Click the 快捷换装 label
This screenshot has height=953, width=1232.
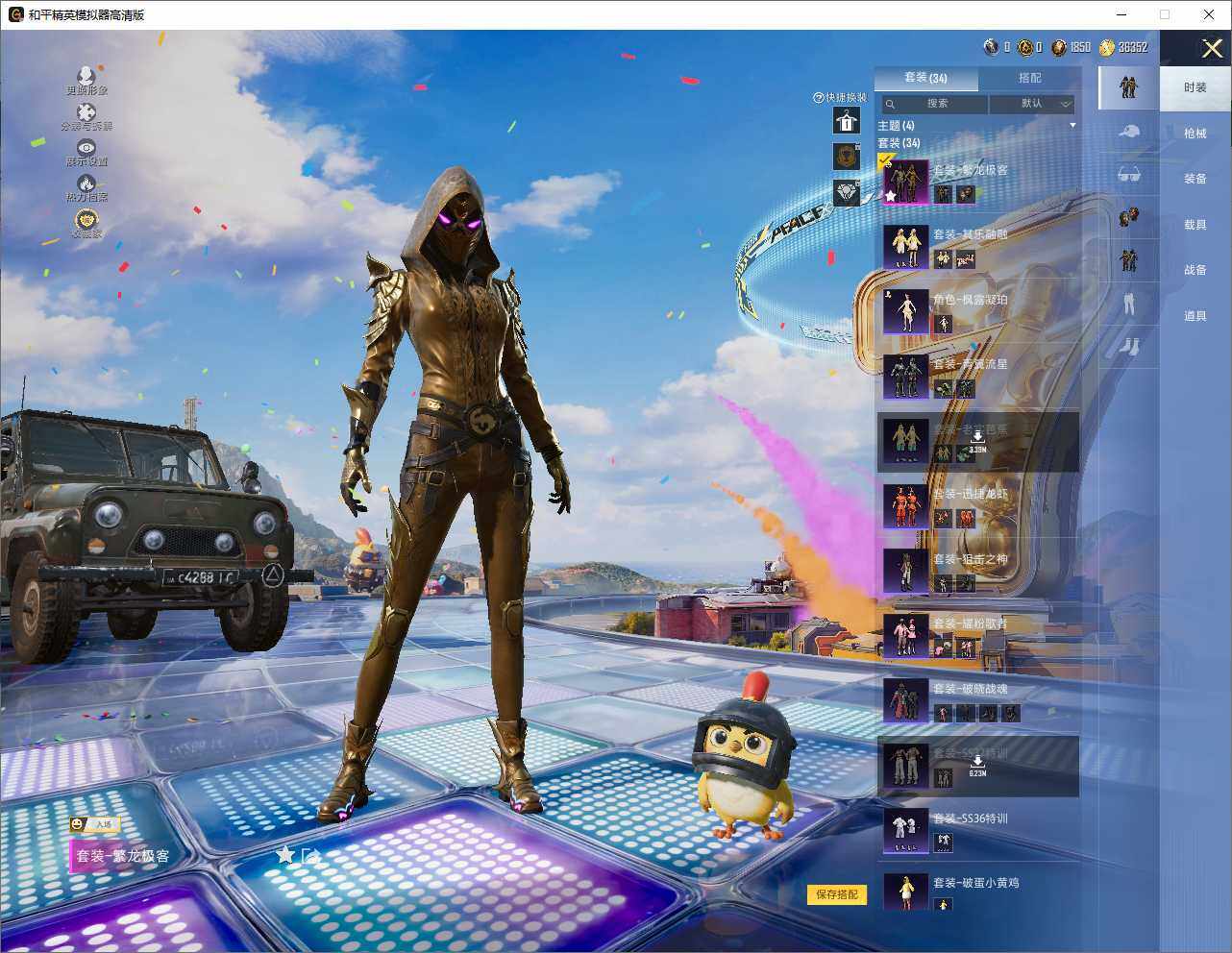(846, 97)
